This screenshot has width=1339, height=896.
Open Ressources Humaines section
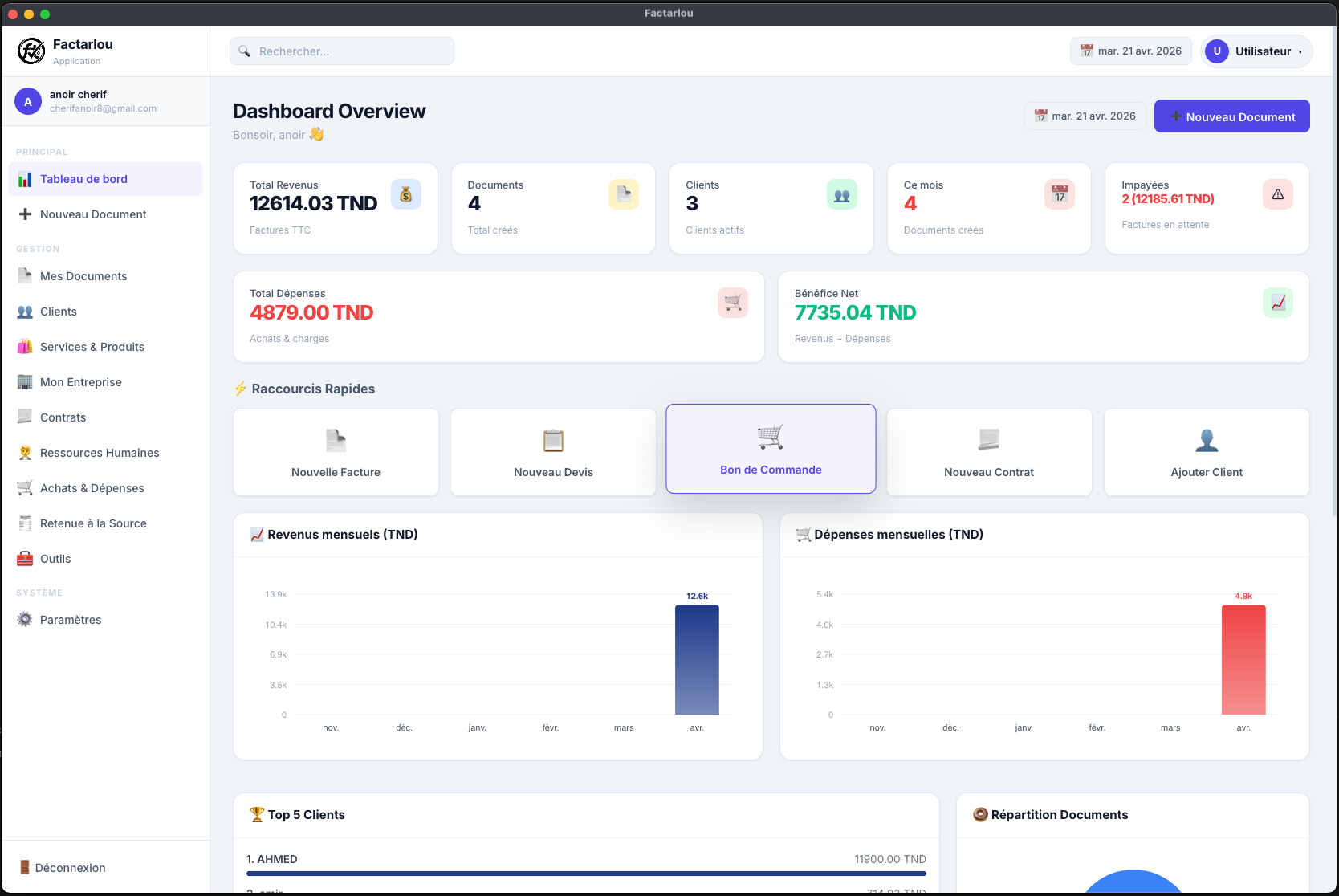(x=100, y=453)
